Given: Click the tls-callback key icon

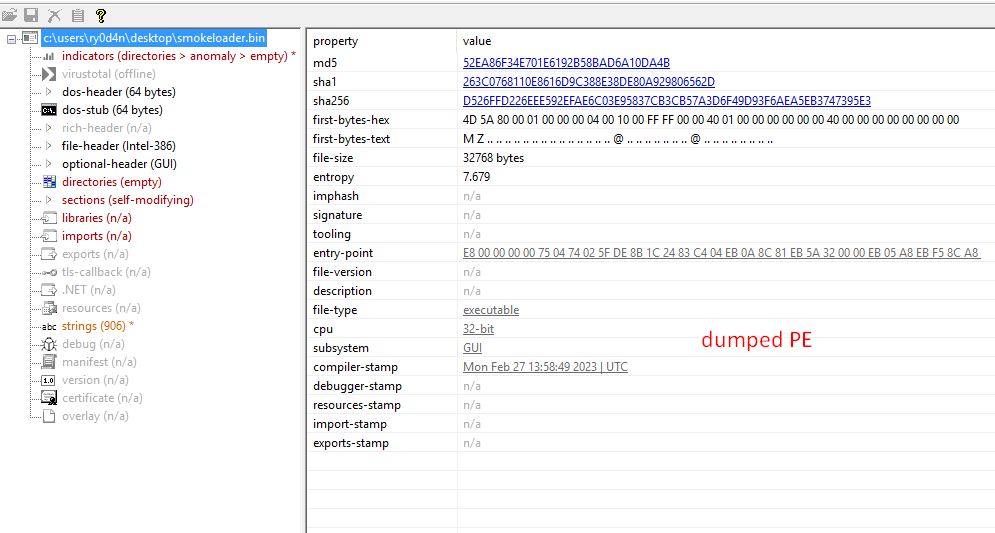Looking at the screenshot, I should [x=49, y=272].
